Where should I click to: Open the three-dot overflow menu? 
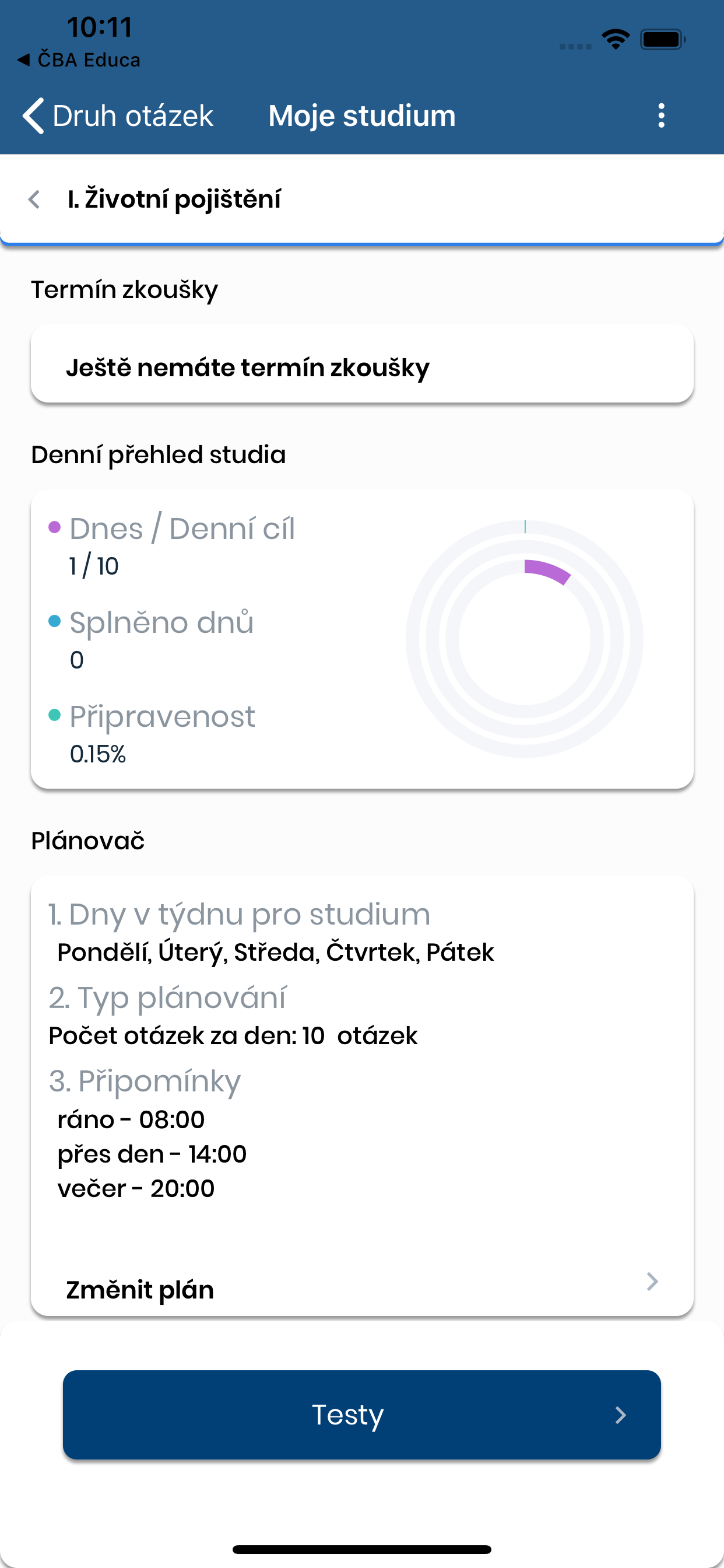pyautogui.click(x=661, y=116)
